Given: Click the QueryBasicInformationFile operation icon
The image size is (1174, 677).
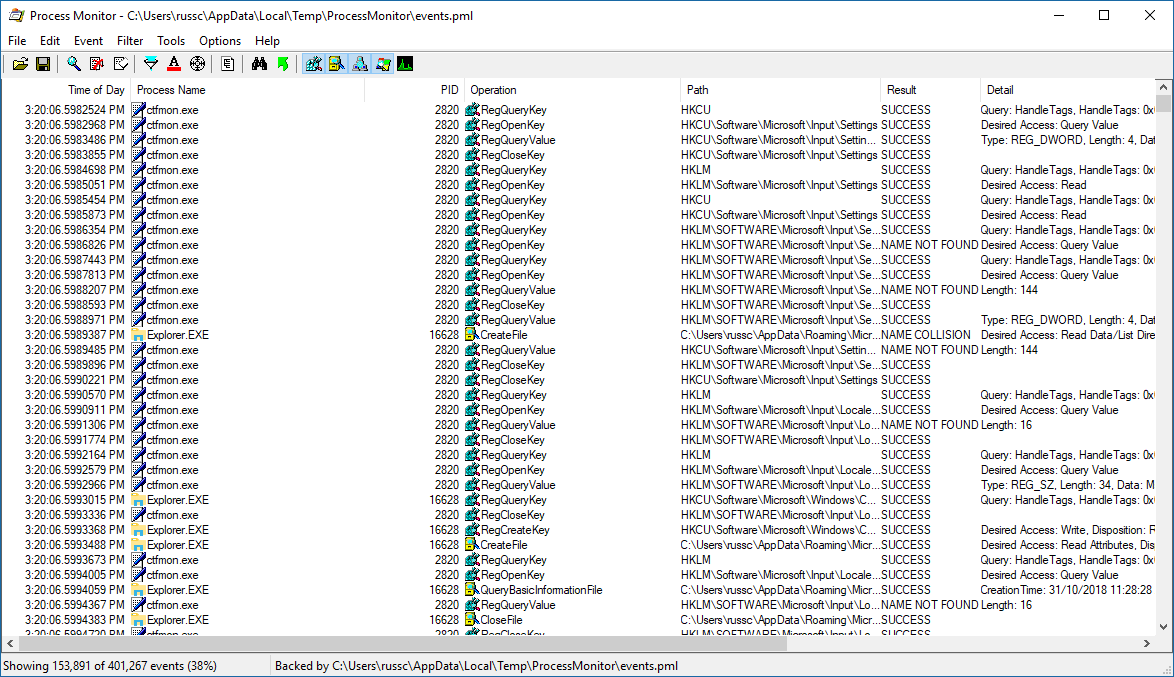Looking at the screenshot, I should pos(472,590).
